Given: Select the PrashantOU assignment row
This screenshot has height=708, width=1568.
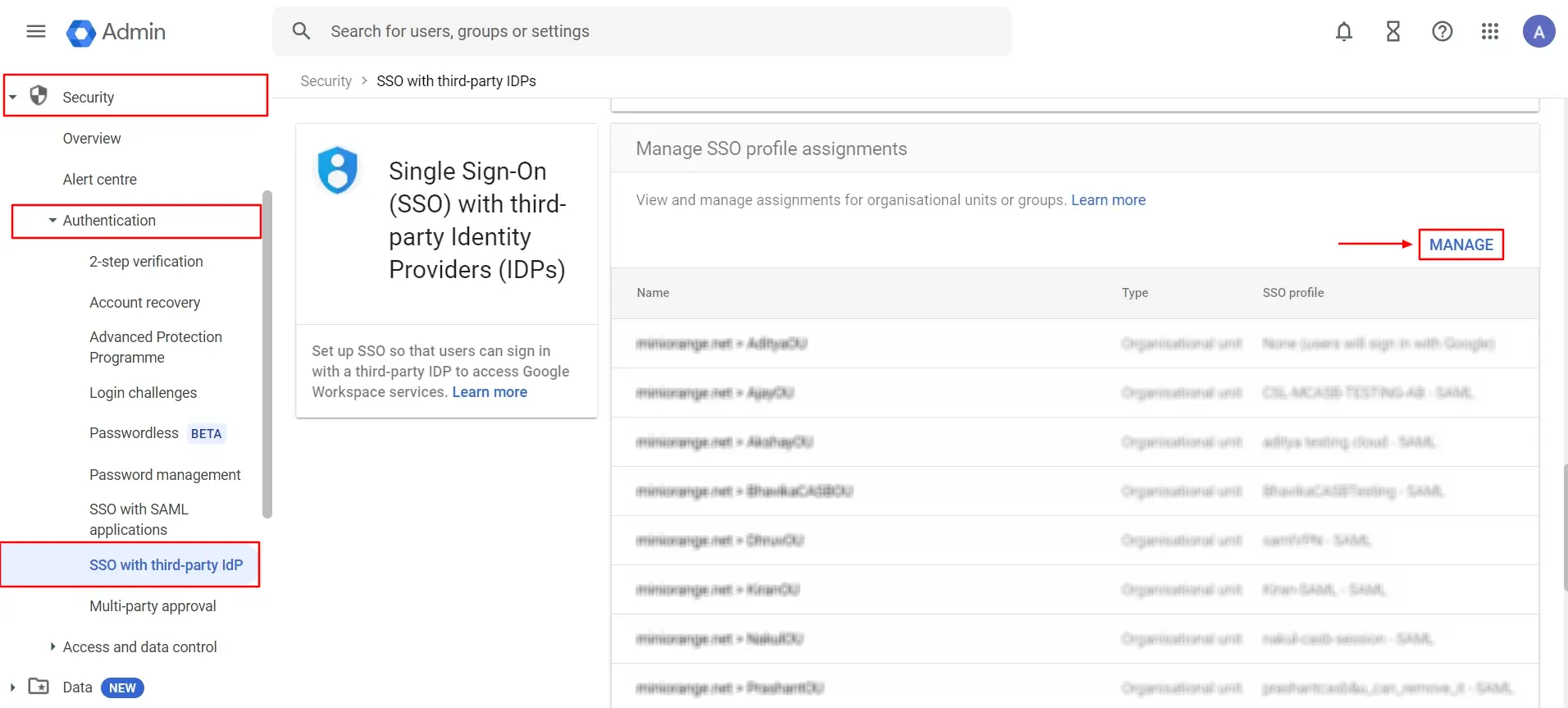Looking at the screenshot, I should (1074, 687).
